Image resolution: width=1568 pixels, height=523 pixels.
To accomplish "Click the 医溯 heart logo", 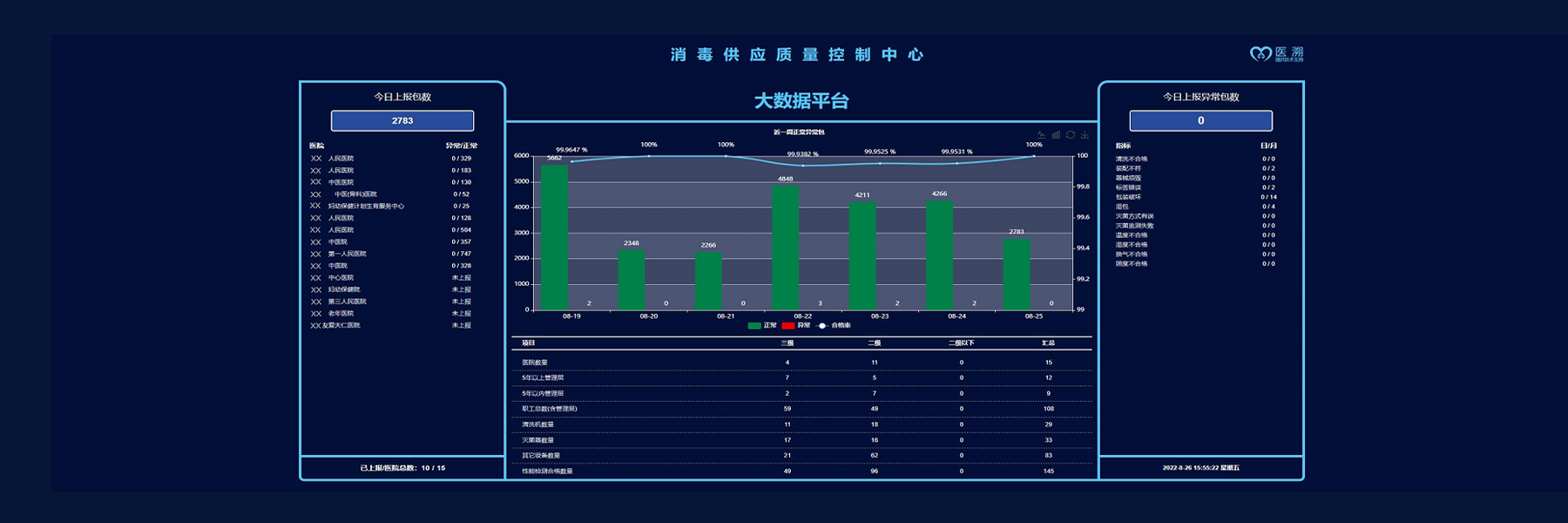I will coord(1260,54).
